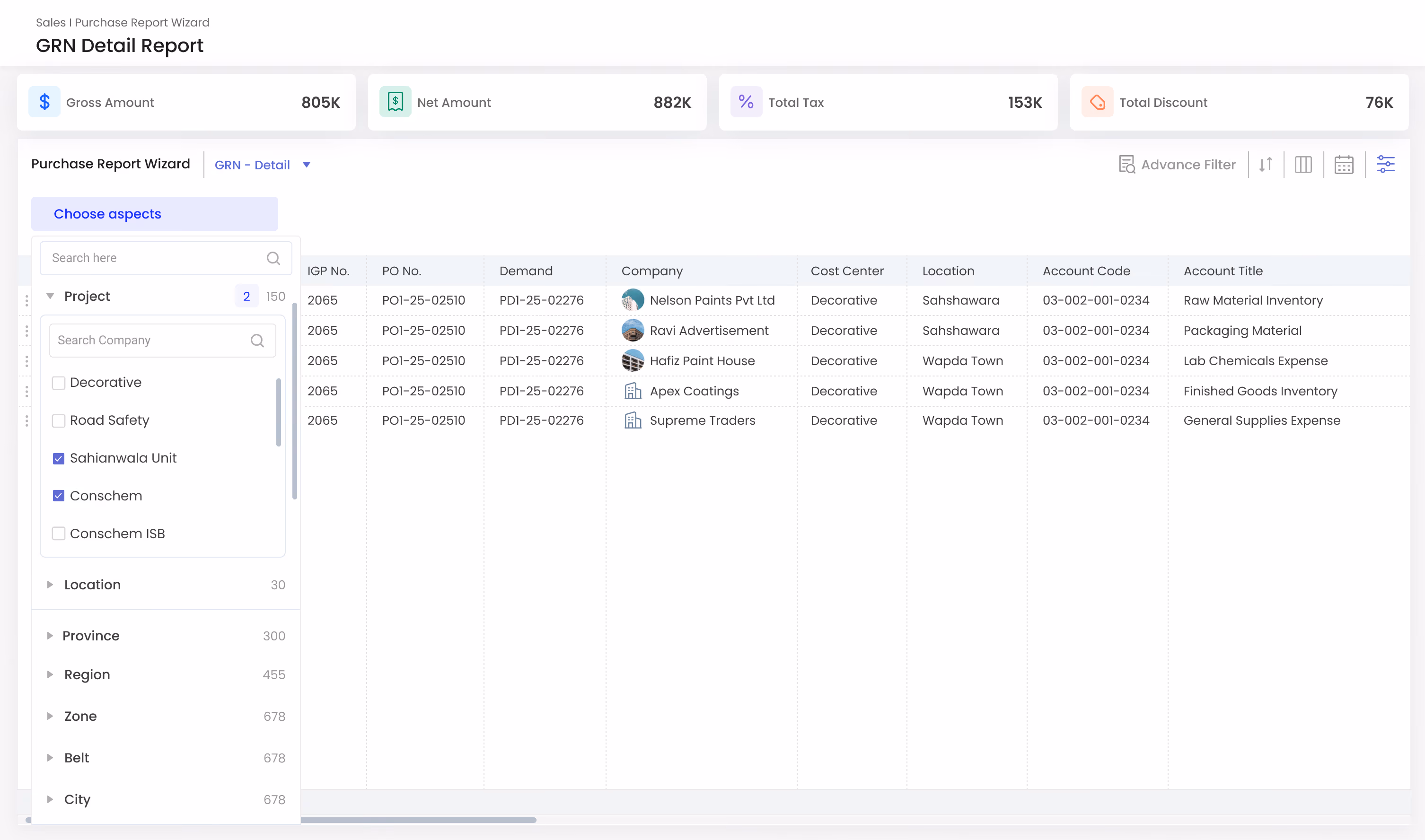The width and height of the screenshot is (1425, 840).
Task: Expand the Belt section
Action: pos(50,758)
